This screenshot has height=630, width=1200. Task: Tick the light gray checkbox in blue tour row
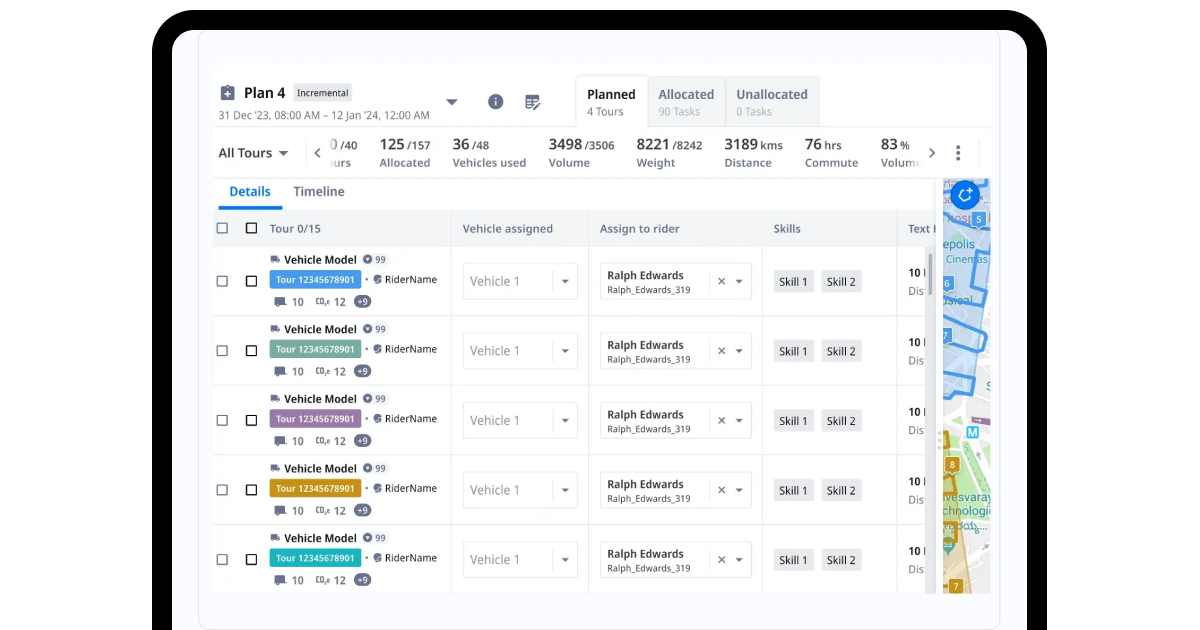point(222,281)
